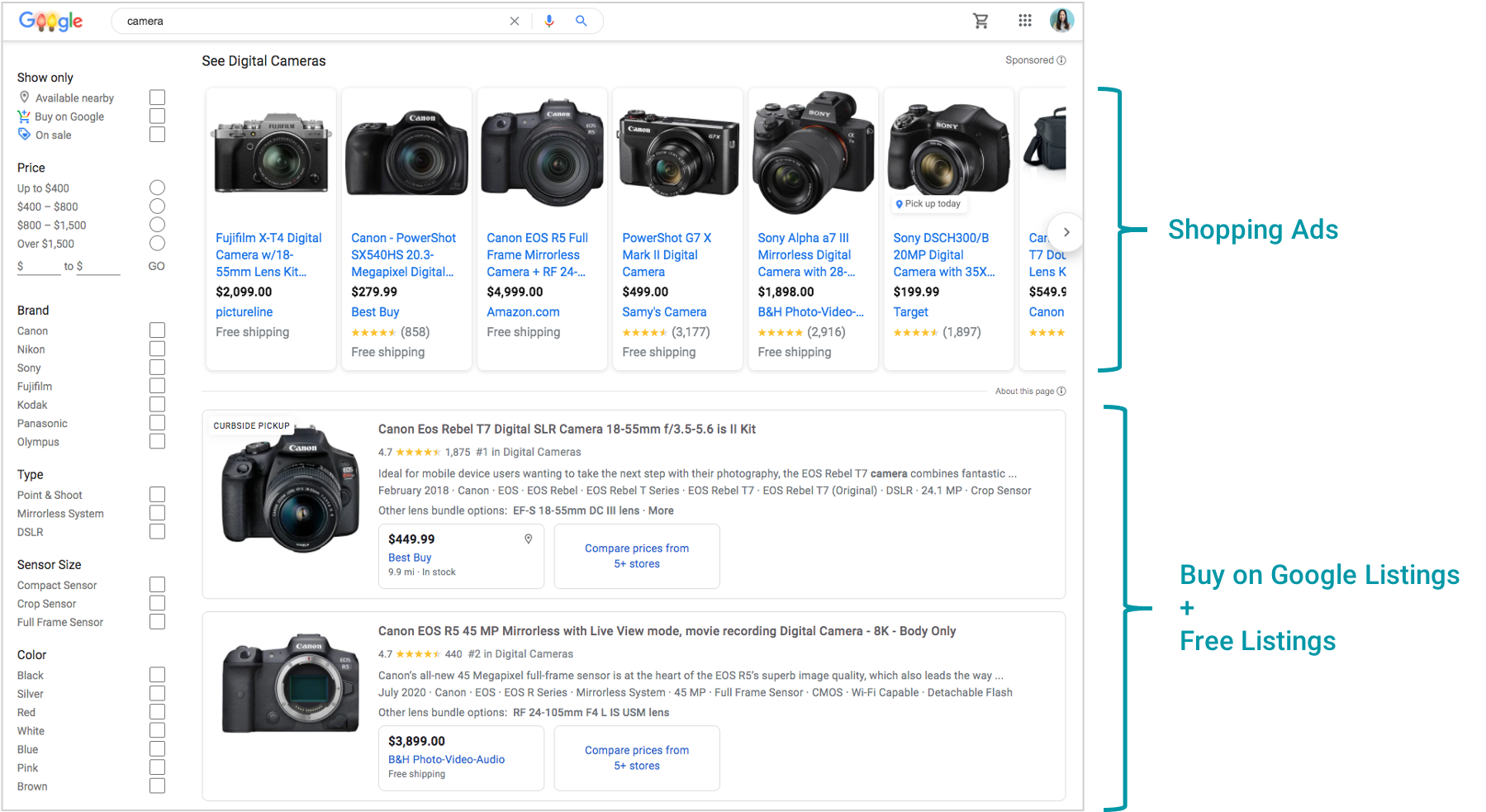Click the Buy on Google cart icon
The image size is (1486, 812).
(x=24, y=116)
